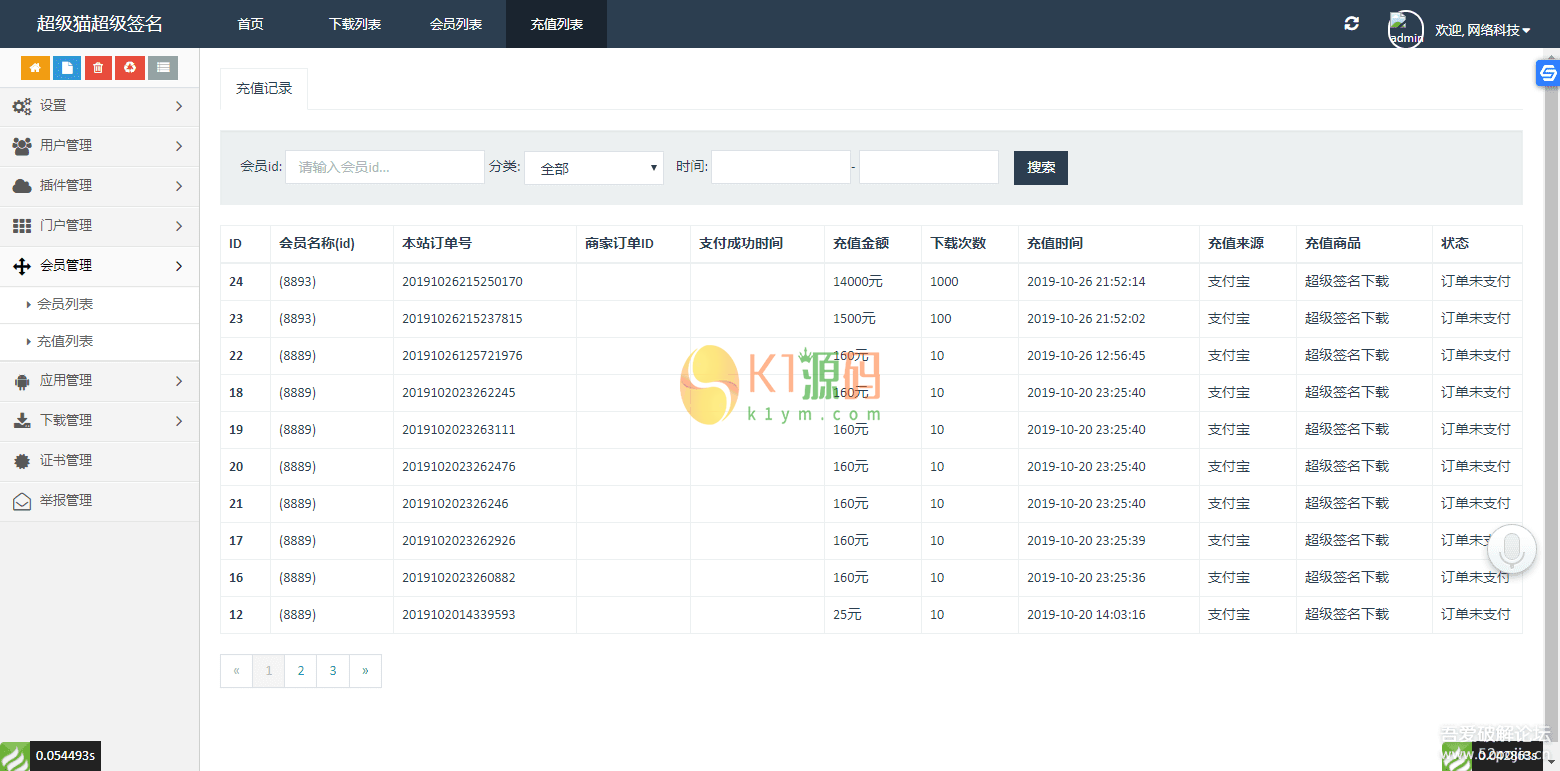Click the red trash can icon
This screenshot has width=1560, height=771.
pos(97,67)
